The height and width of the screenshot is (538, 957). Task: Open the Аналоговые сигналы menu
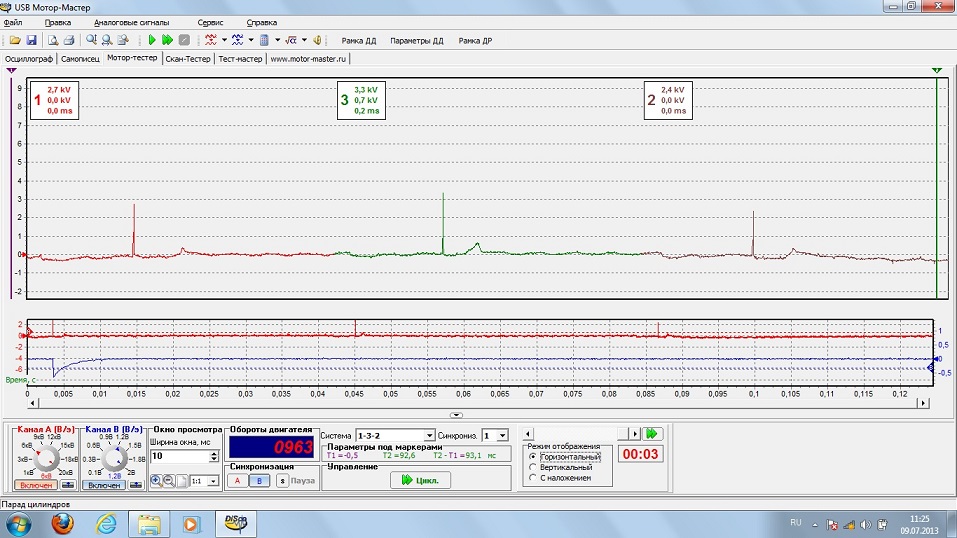(x=131, y=23)
